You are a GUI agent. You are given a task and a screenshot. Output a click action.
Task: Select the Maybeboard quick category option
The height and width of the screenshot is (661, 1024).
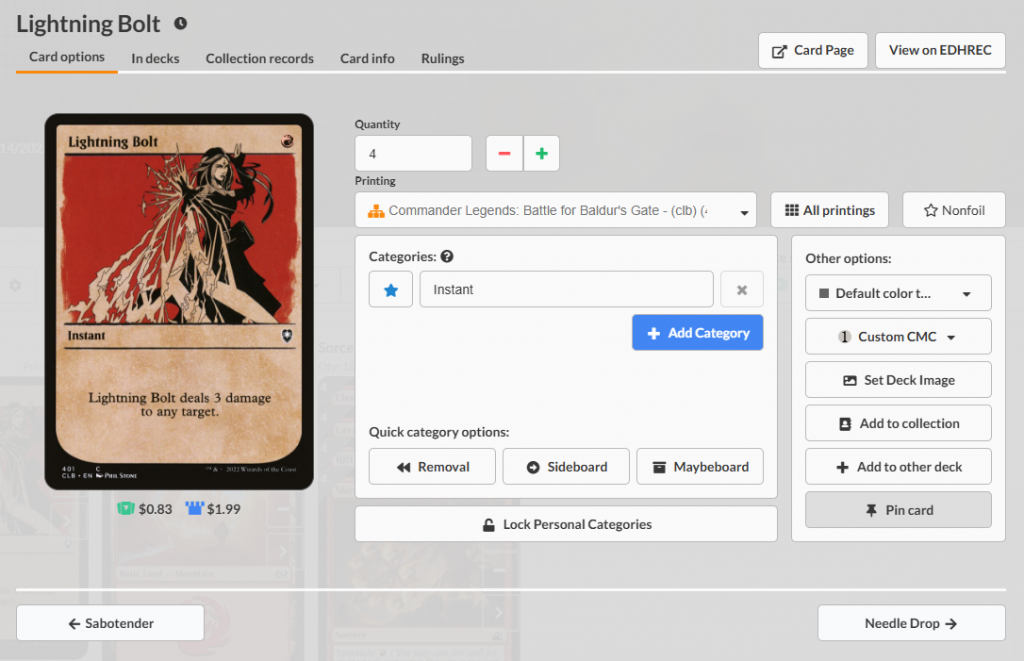tap(700, 466)
